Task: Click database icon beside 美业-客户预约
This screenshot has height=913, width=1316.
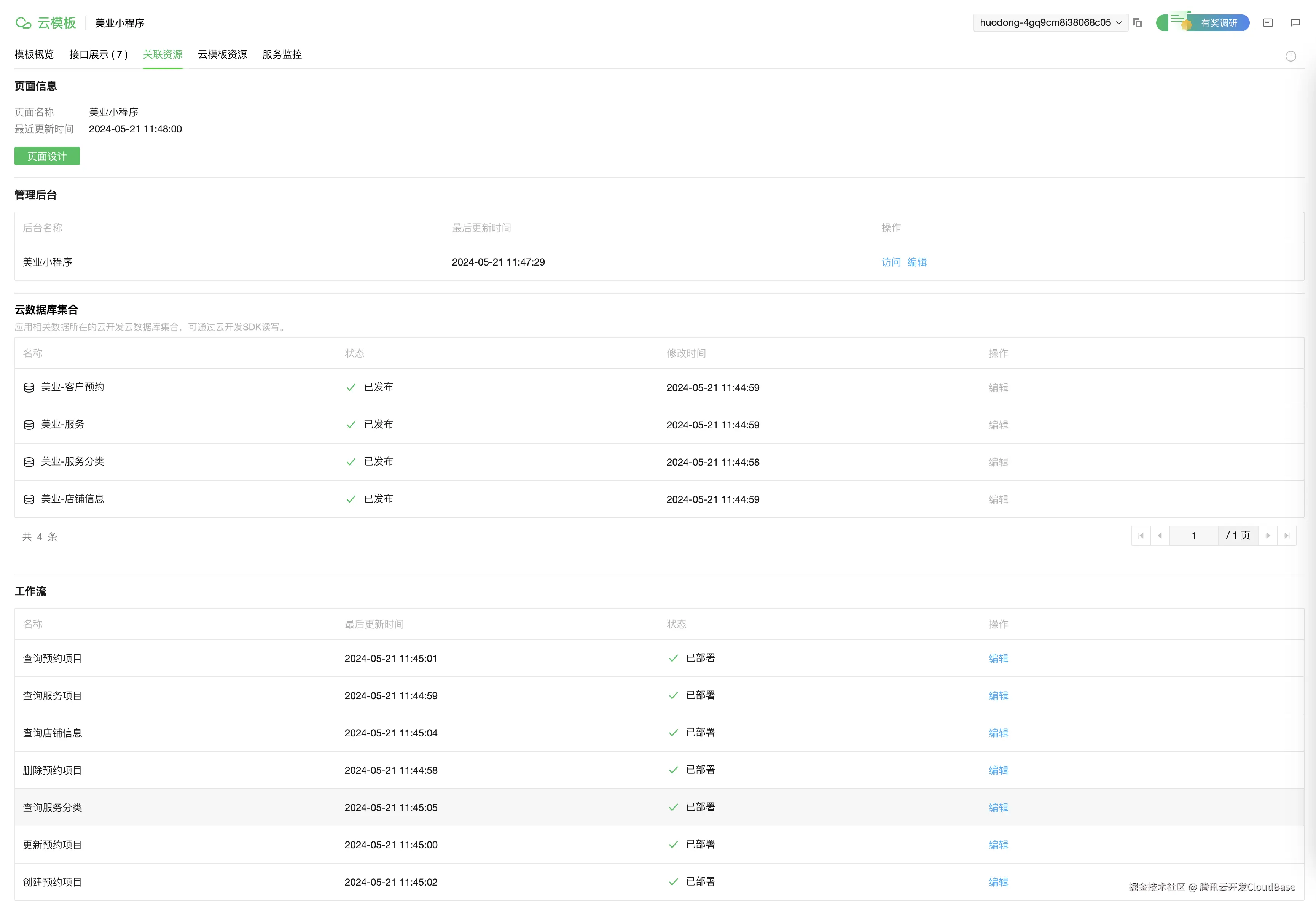Action: (x=29, y=387)
